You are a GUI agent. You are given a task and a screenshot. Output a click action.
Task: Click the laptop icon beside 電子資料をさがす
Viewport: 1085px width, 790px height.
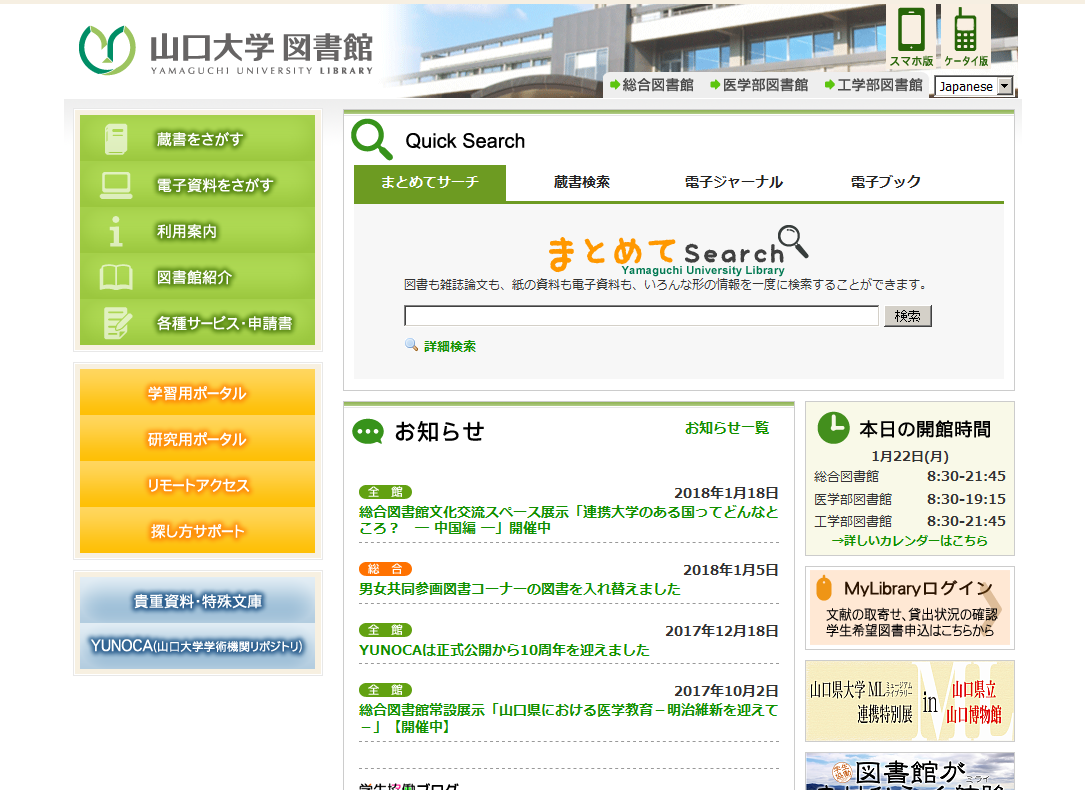pos(116,185)
